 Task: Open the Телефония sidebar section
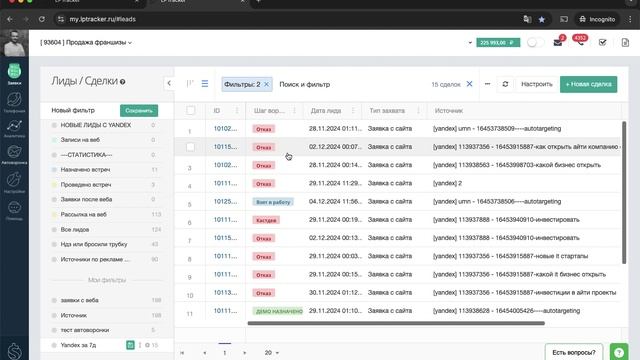pos(14,102)
